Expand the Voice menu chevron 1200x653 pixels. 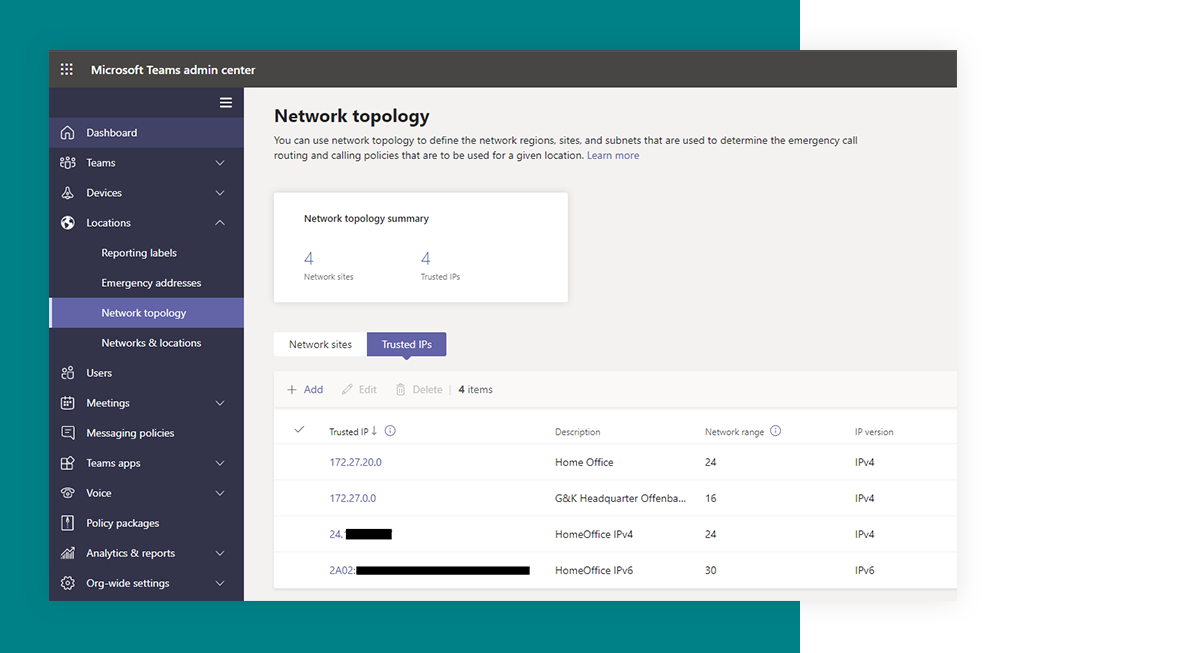(220, 493)
